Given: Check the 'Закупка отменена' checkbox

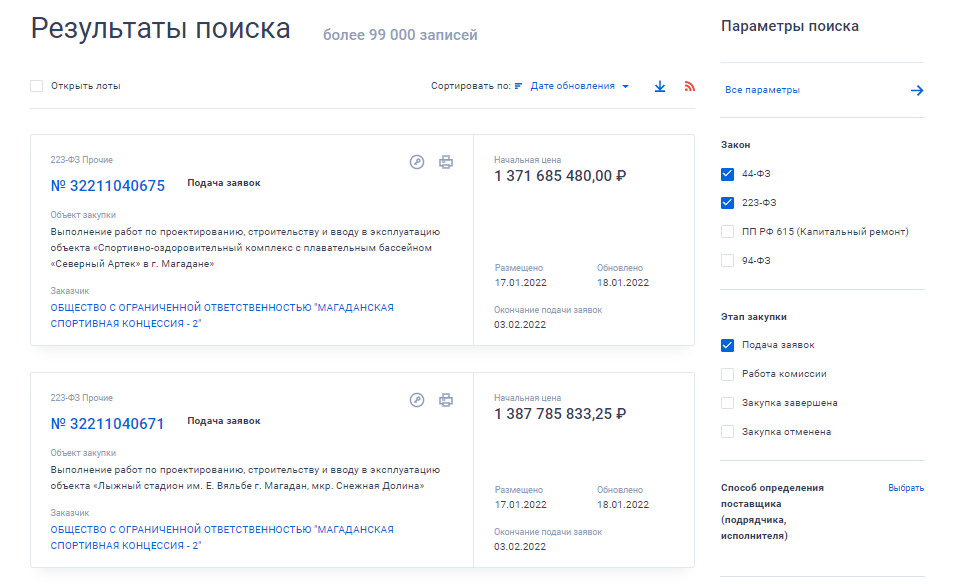Looking at the screenshot, I should [x=728, y=432].
